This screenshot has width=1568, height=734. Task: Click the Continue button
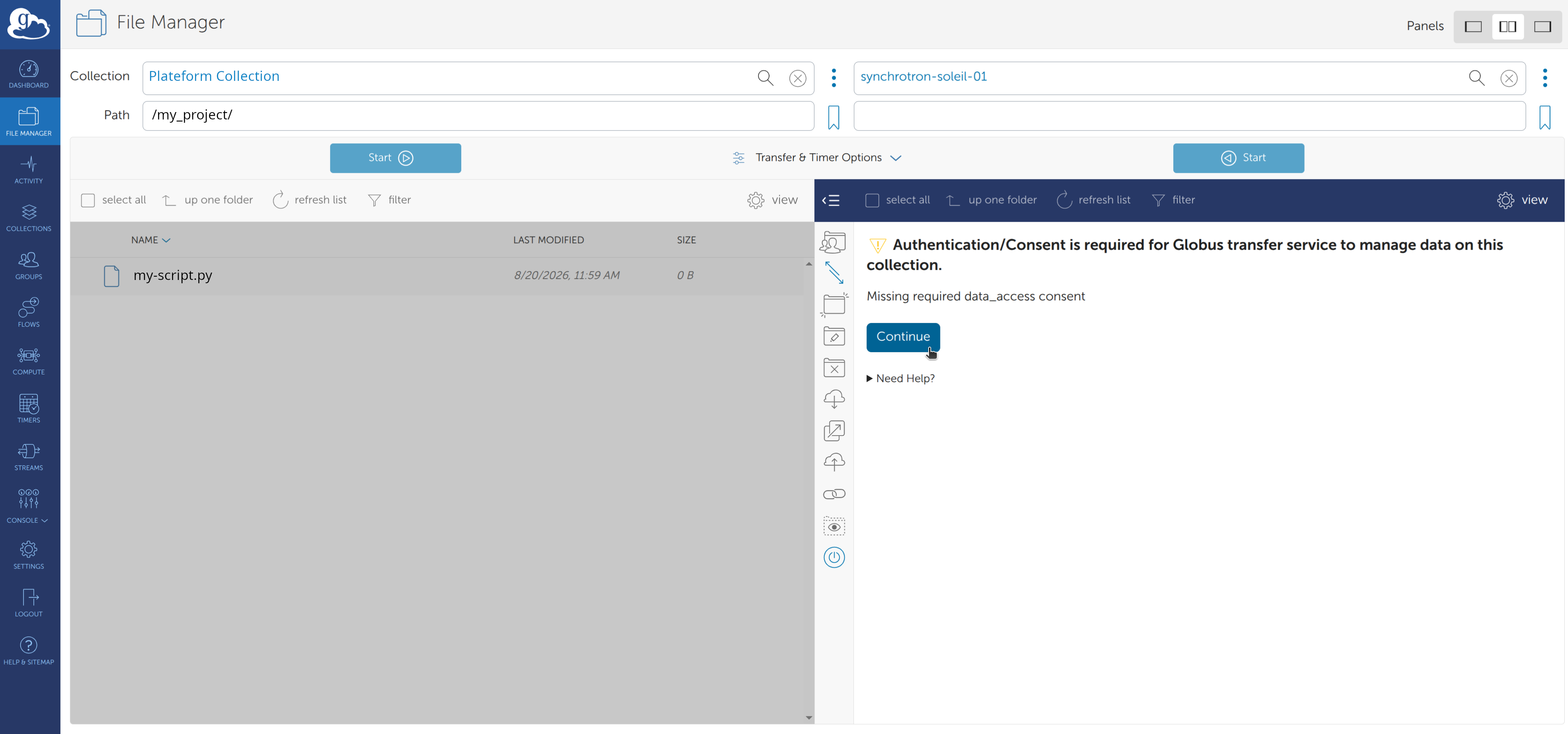click(x=903, y=337)
